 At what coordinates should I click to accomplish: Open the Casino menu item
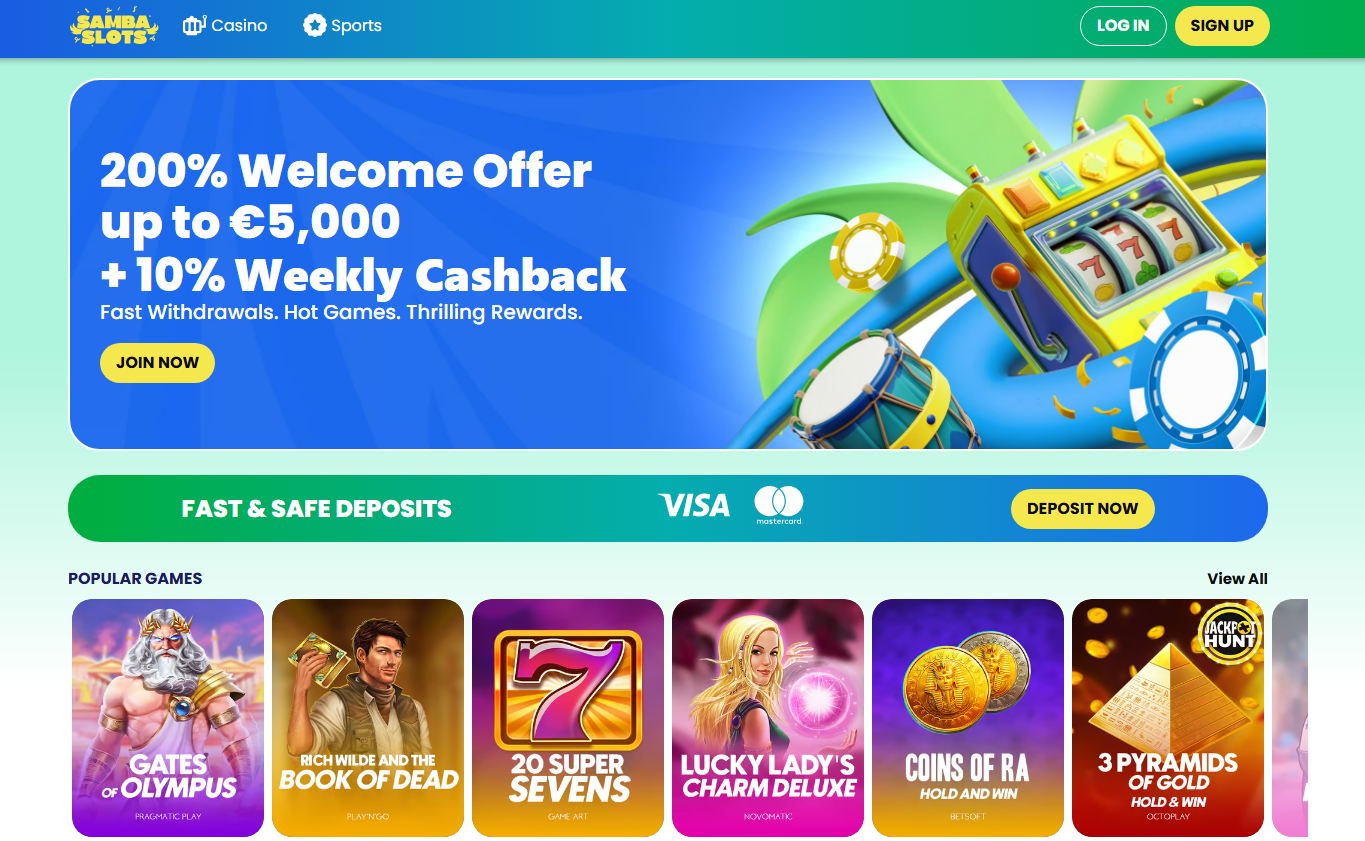click(x=225, y=25)
